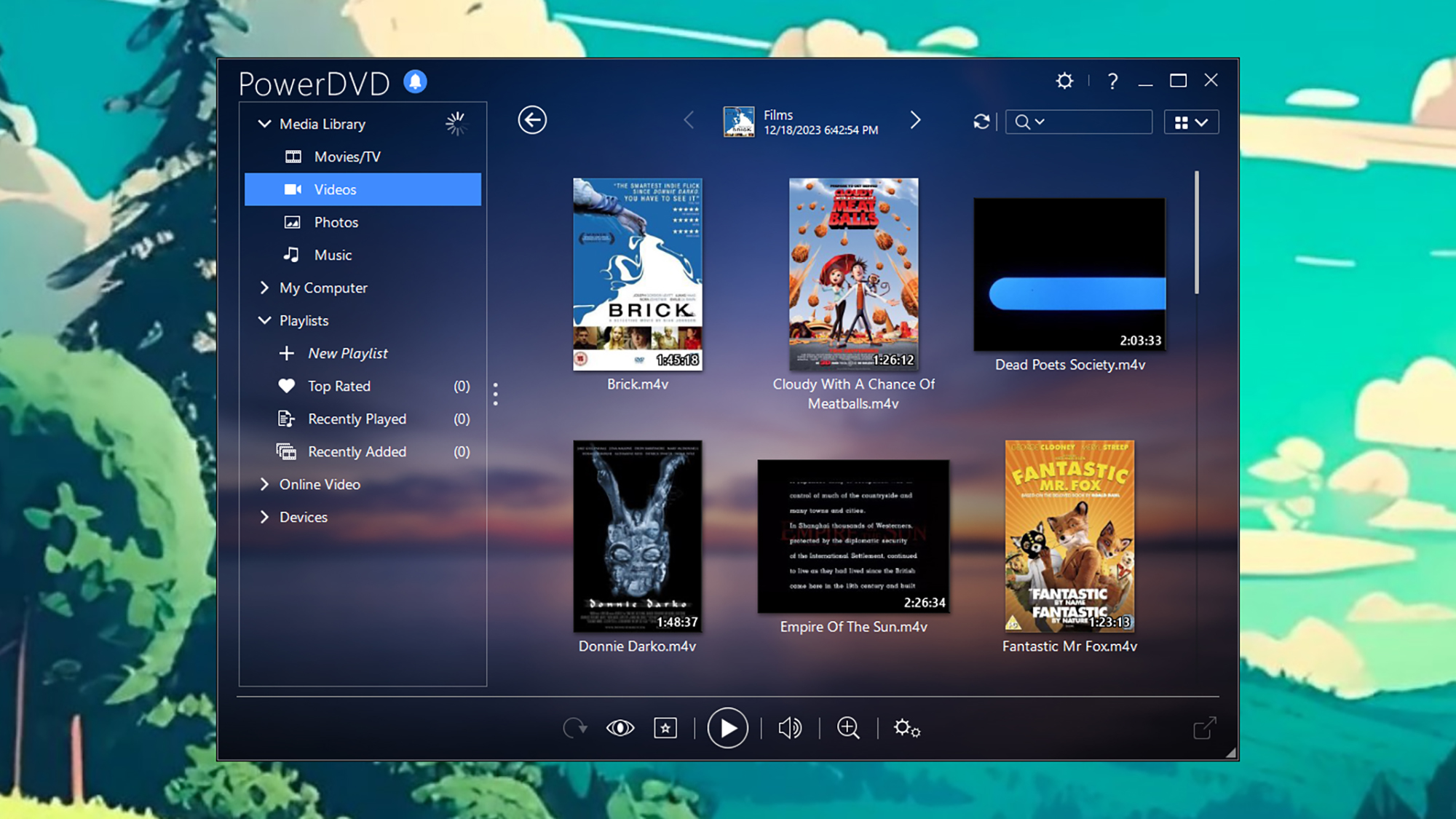Open bookmark star icon in toolbar

point(665,728)
